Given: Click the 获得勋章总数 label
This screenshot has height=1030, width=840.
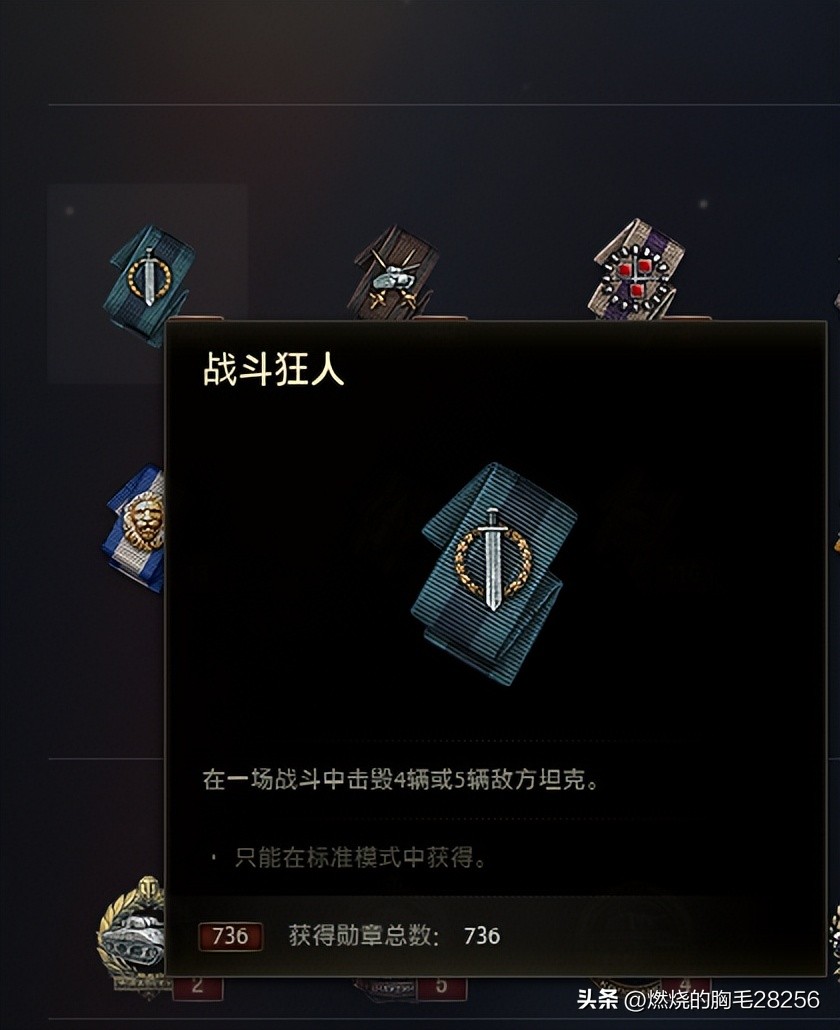Looking at the screenshot, I should coord(364,935).
